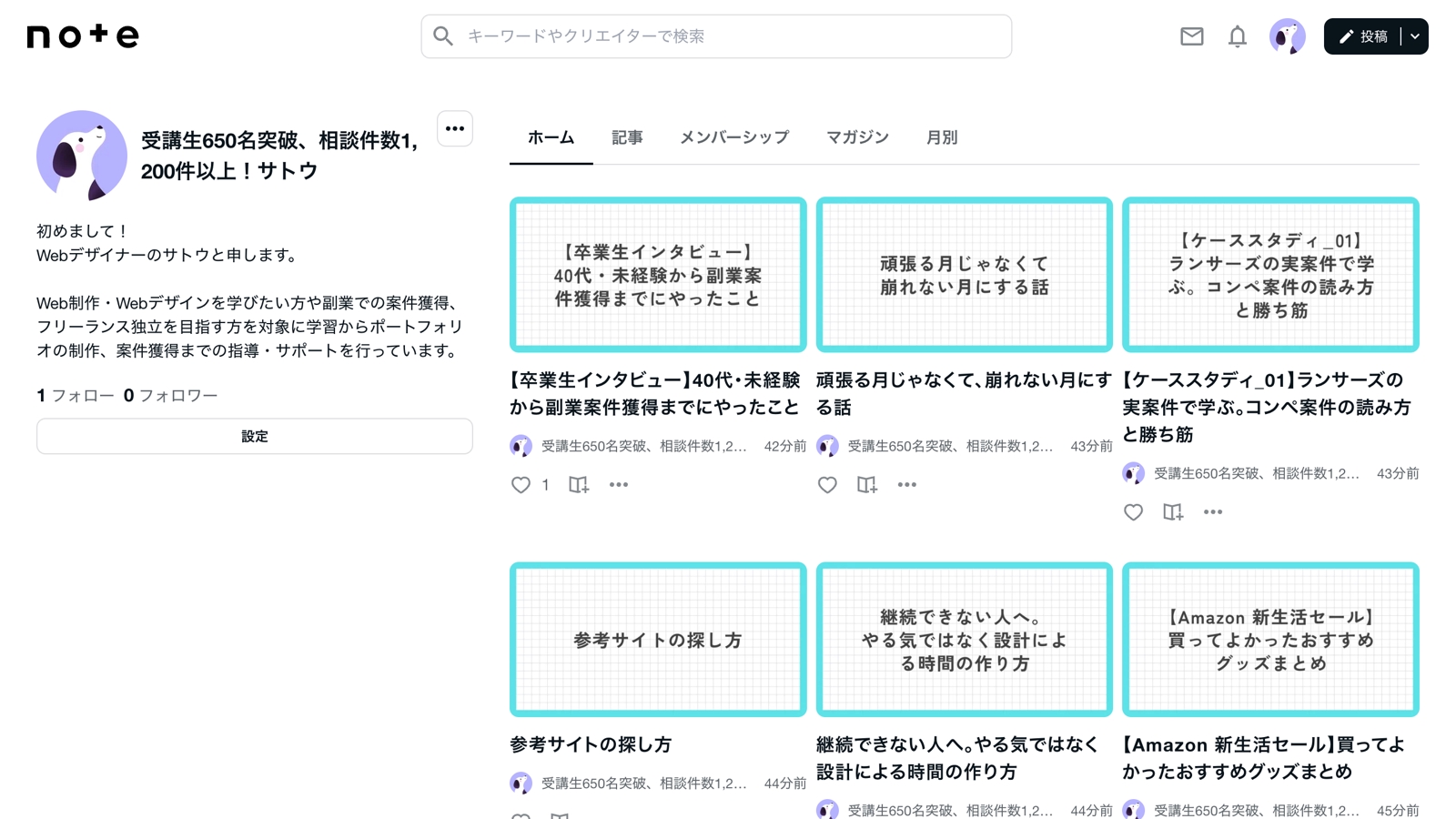Open the 設定 settings button
Viewport: 1456px width, 819px height.
[255, 436]
